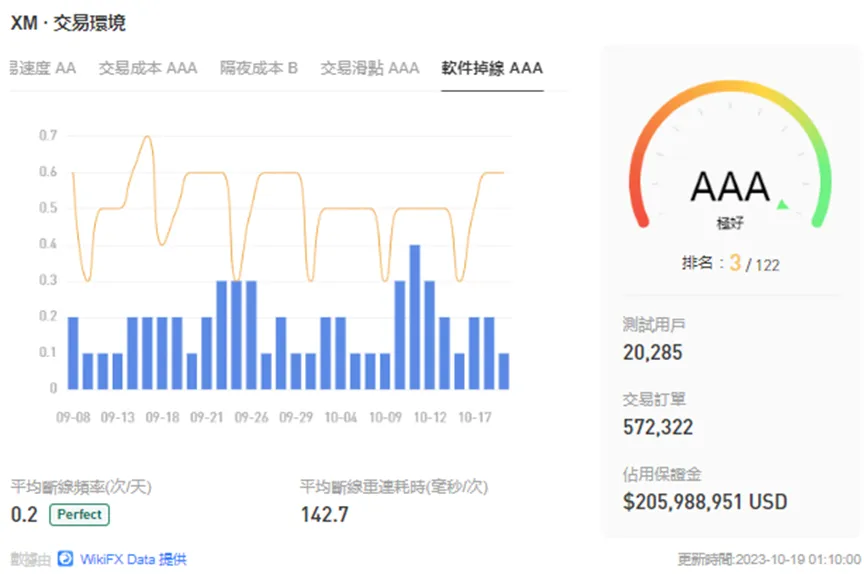Viewport: 864px width, 574px height.
Task: Click the WikiFX logo icon
Action: coord(66,559)
